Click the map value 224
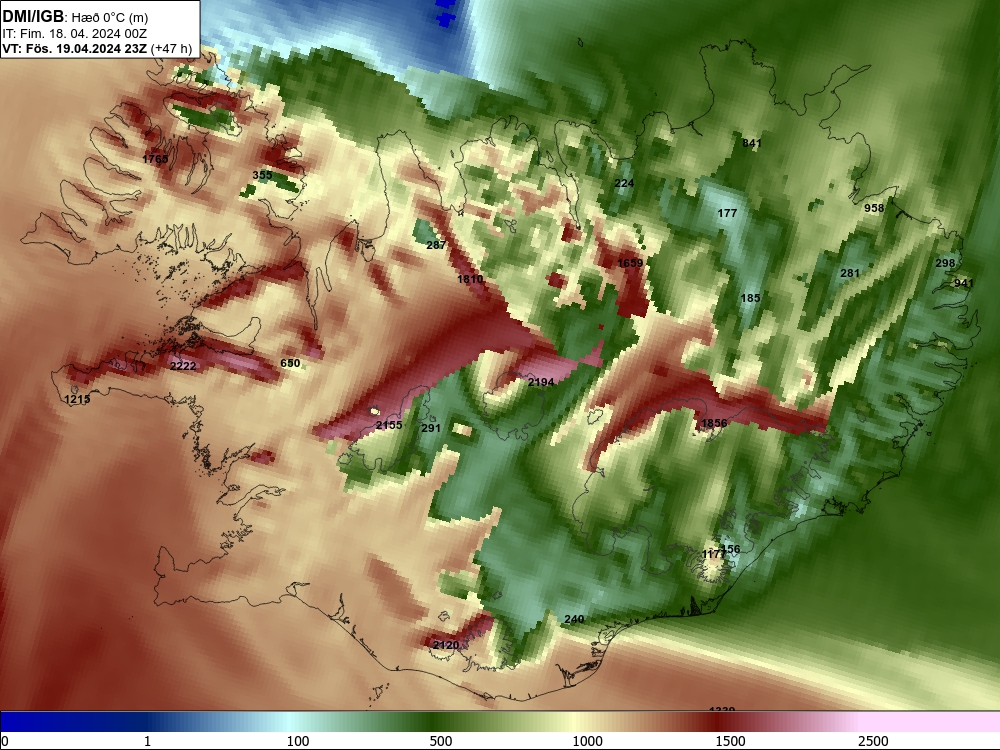1000x750 pixels. (624, 184)
